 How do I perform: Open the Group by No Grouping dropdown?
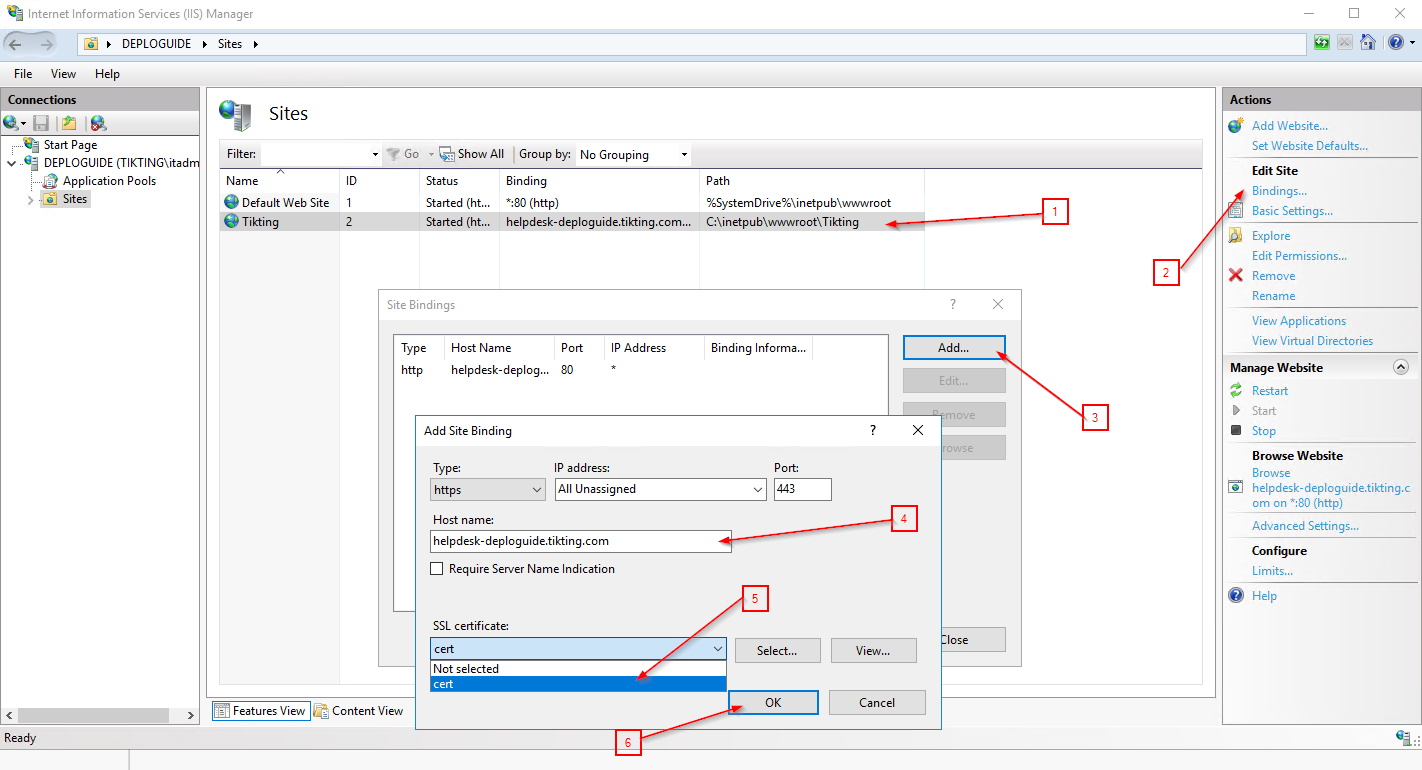point(634,155)
